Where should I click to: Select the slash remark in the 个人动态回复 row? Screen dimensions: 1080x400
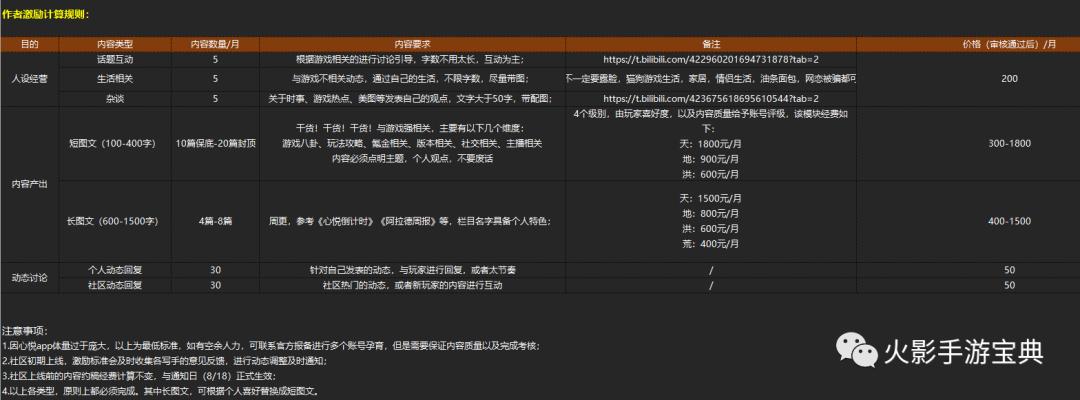(x=711, y=270)
